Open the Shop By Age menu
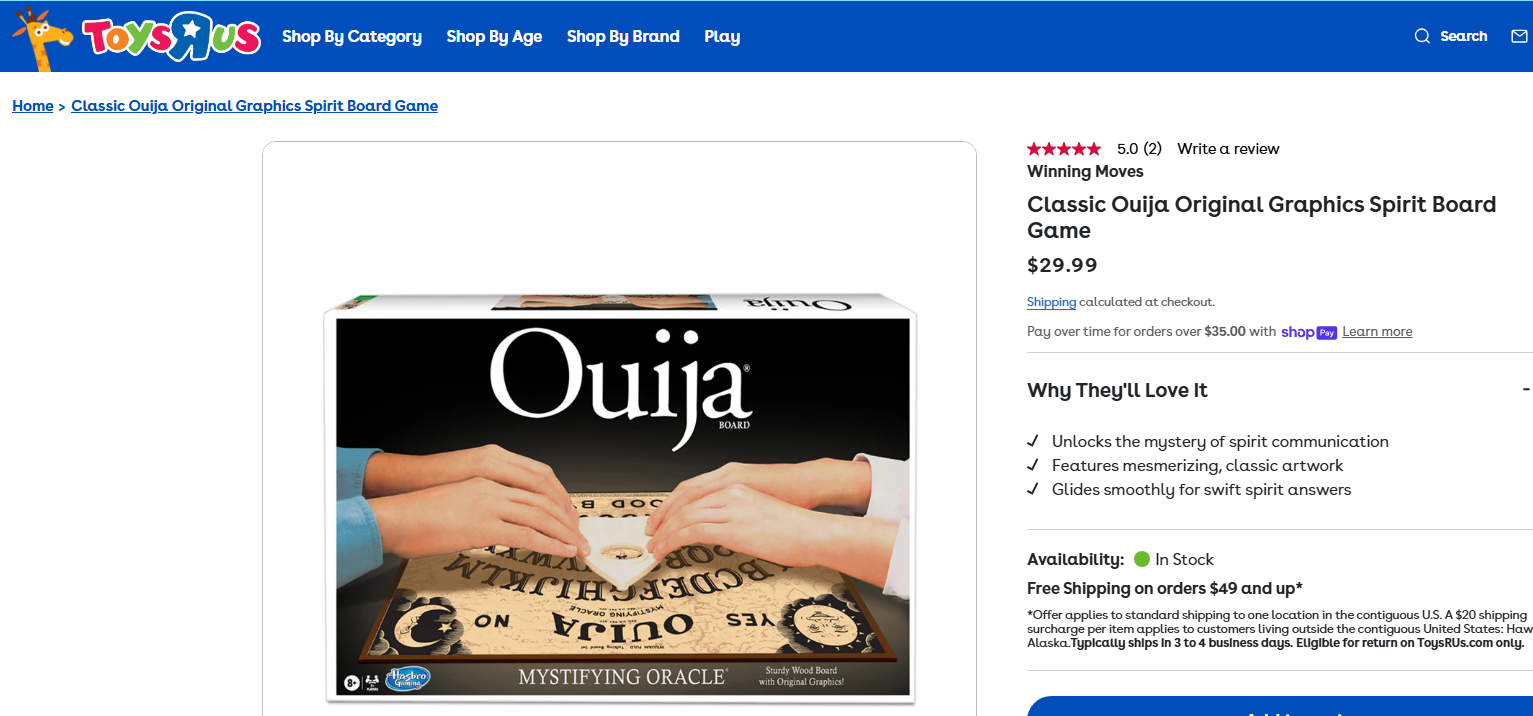 click(494, 36)
